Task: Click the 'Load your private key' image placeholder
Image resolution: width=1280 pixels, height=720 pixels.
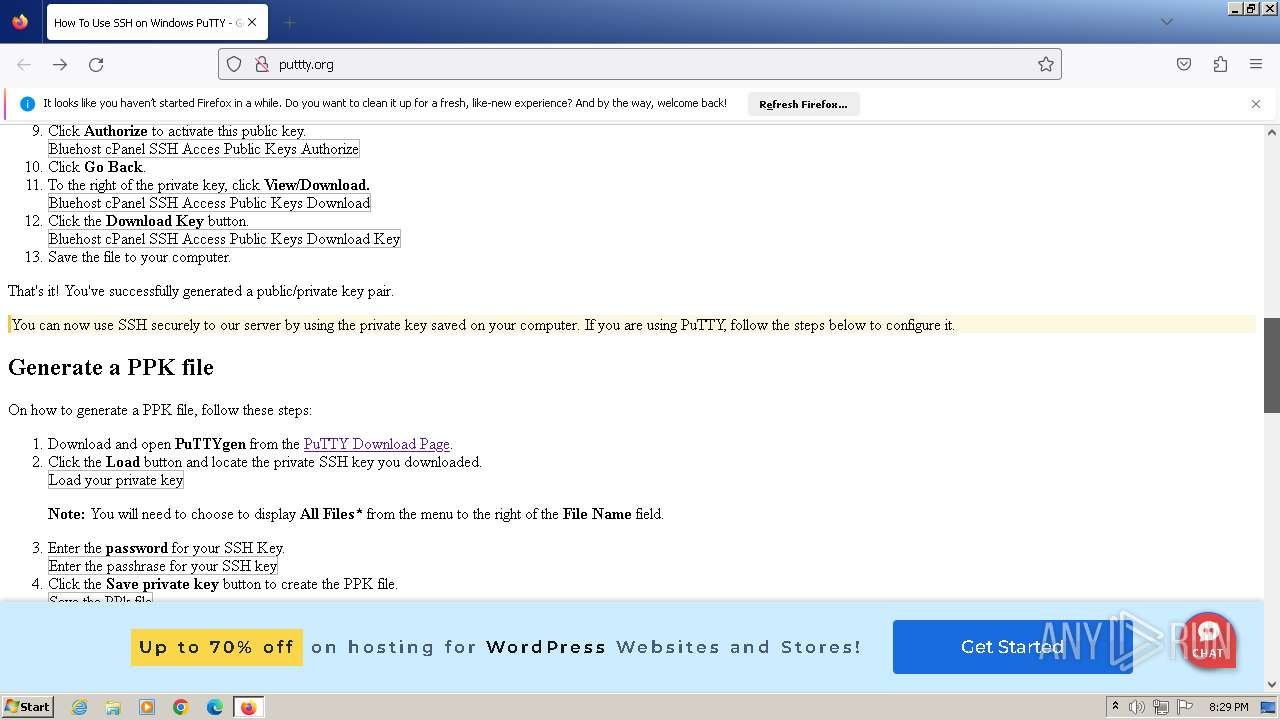Action: click(116, 480)
